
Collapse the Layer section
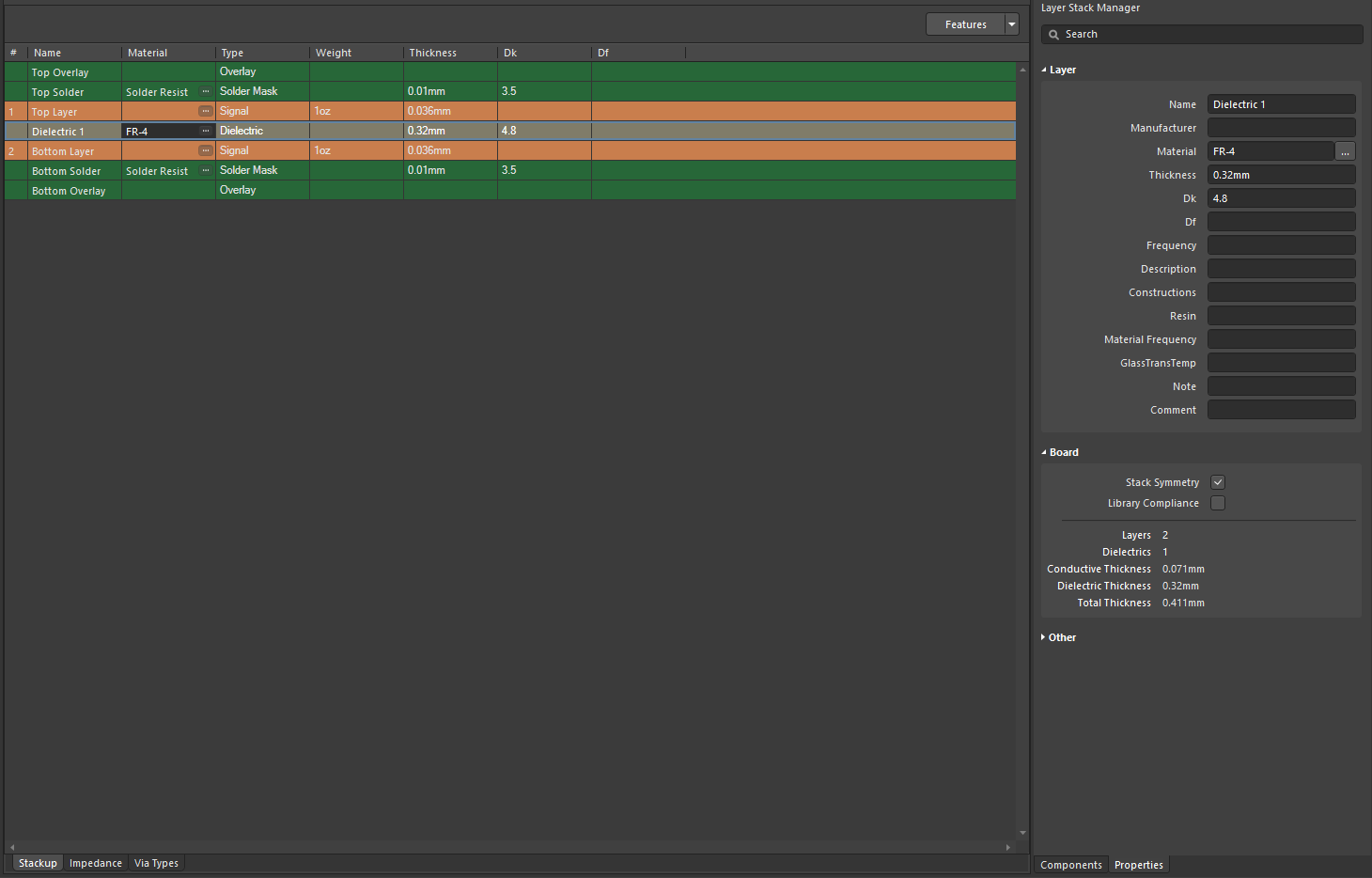[x=1043, y=69]
